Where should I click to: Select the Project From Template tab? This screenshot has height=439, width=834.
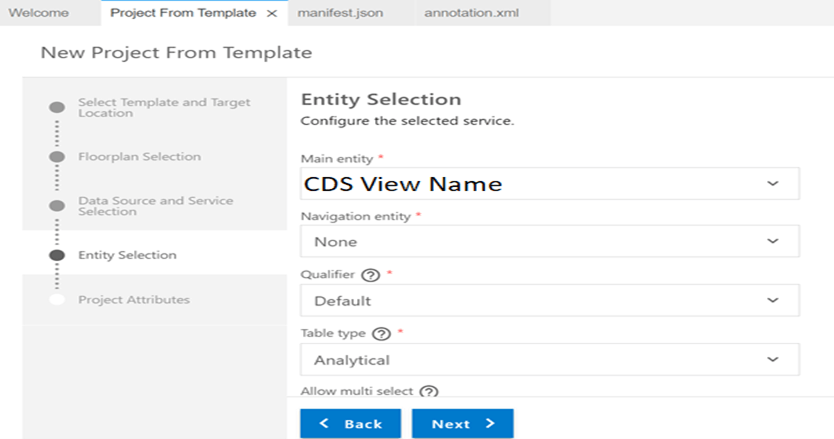[183, 13]
